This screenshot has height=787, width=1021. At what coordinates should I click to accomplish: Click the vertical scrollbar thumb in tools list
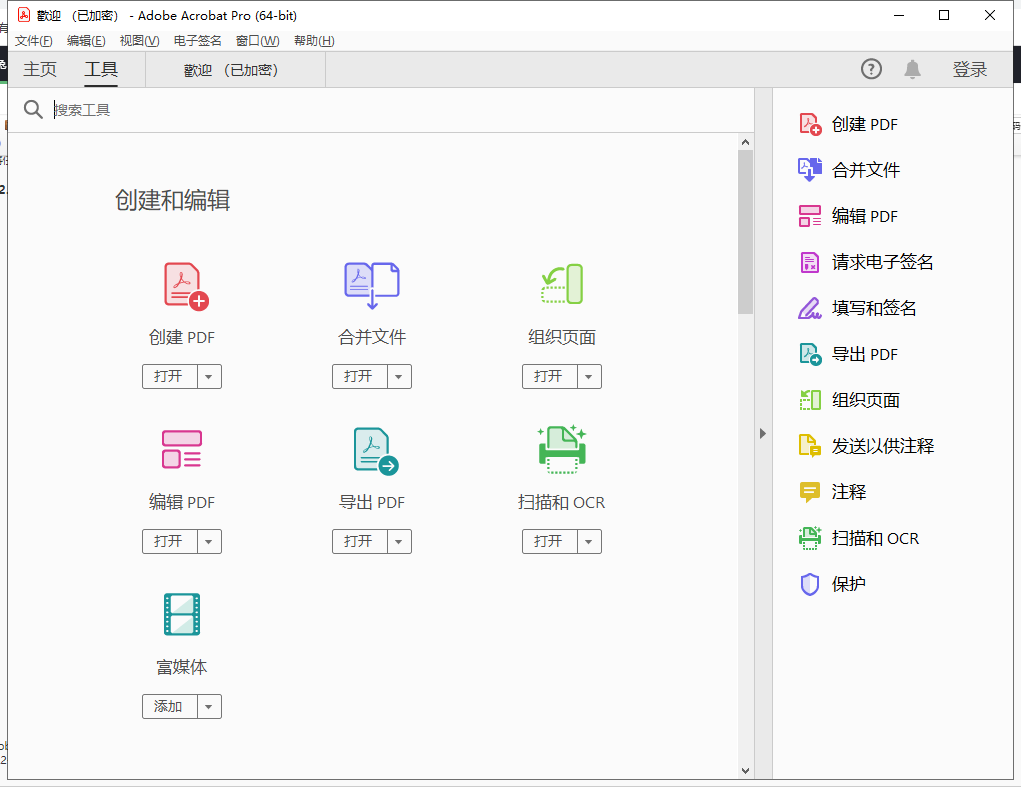click(x=746, y=232)
